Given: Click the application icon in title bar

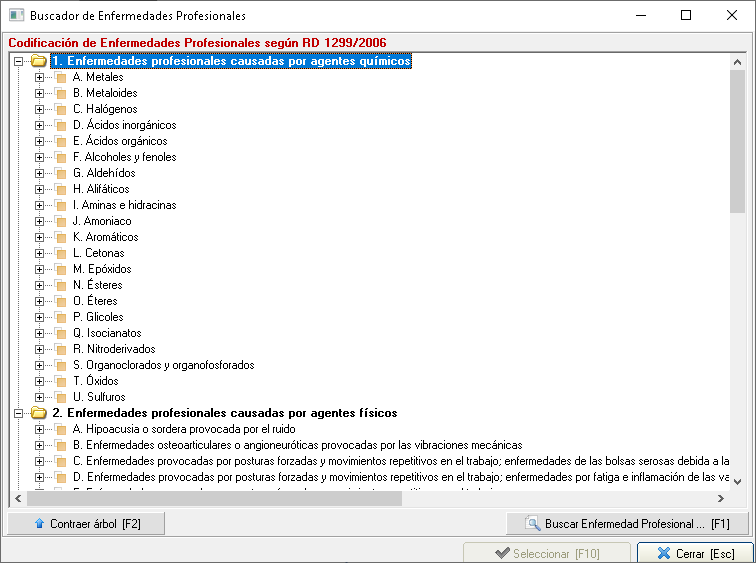Looking at the screenshot, I should point(14,16).
